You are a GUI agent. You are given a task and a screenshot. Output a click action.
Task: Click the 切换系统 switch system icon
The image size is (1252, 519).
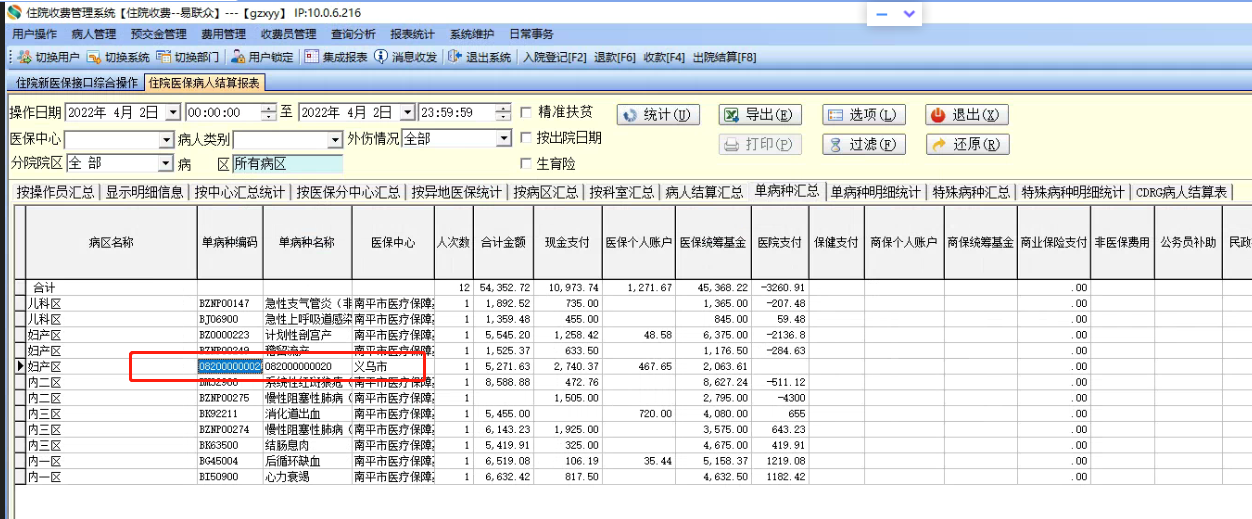click(94, 57)
